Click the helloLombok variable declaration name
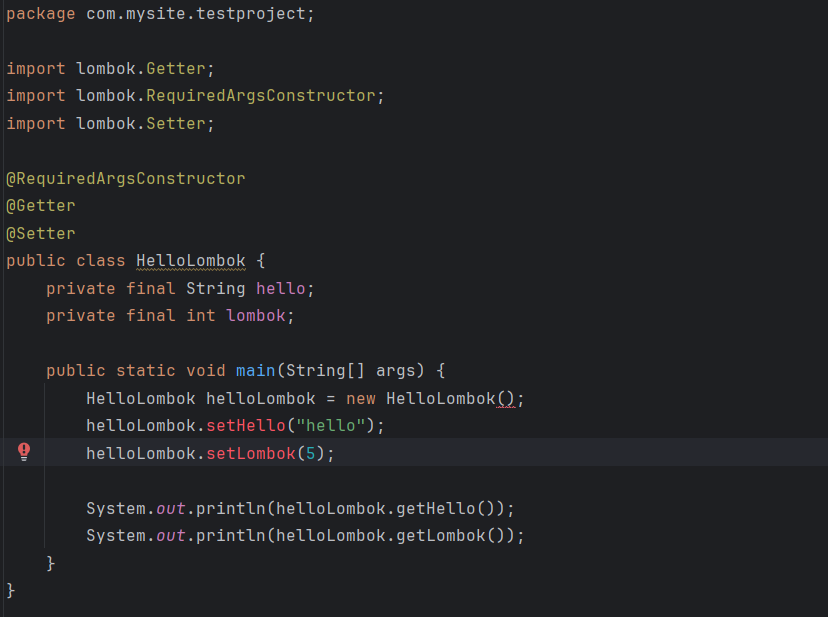 (260, 399)
